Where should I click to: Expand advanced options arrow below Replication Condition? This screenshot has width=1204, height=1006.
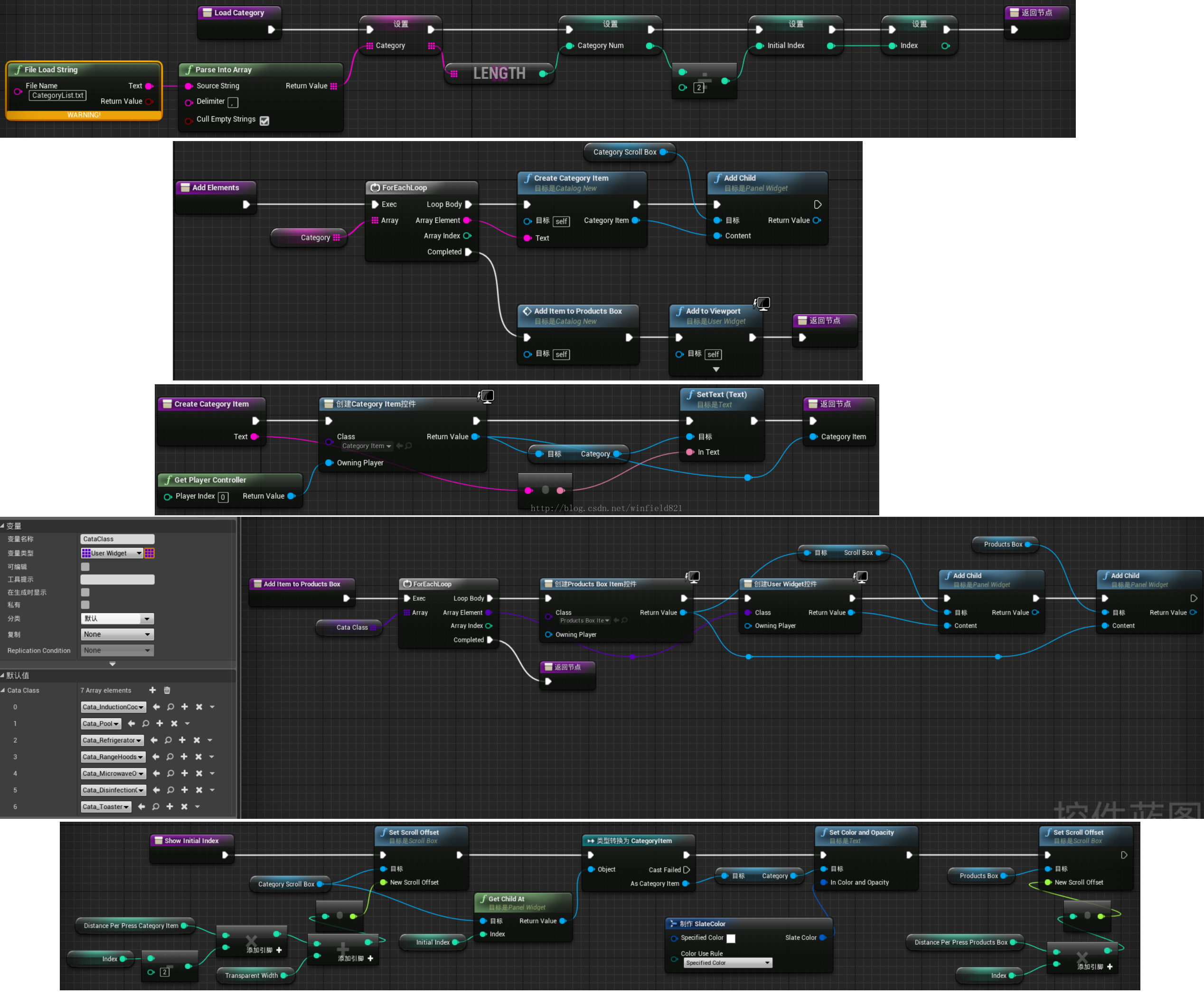[113, 664]
